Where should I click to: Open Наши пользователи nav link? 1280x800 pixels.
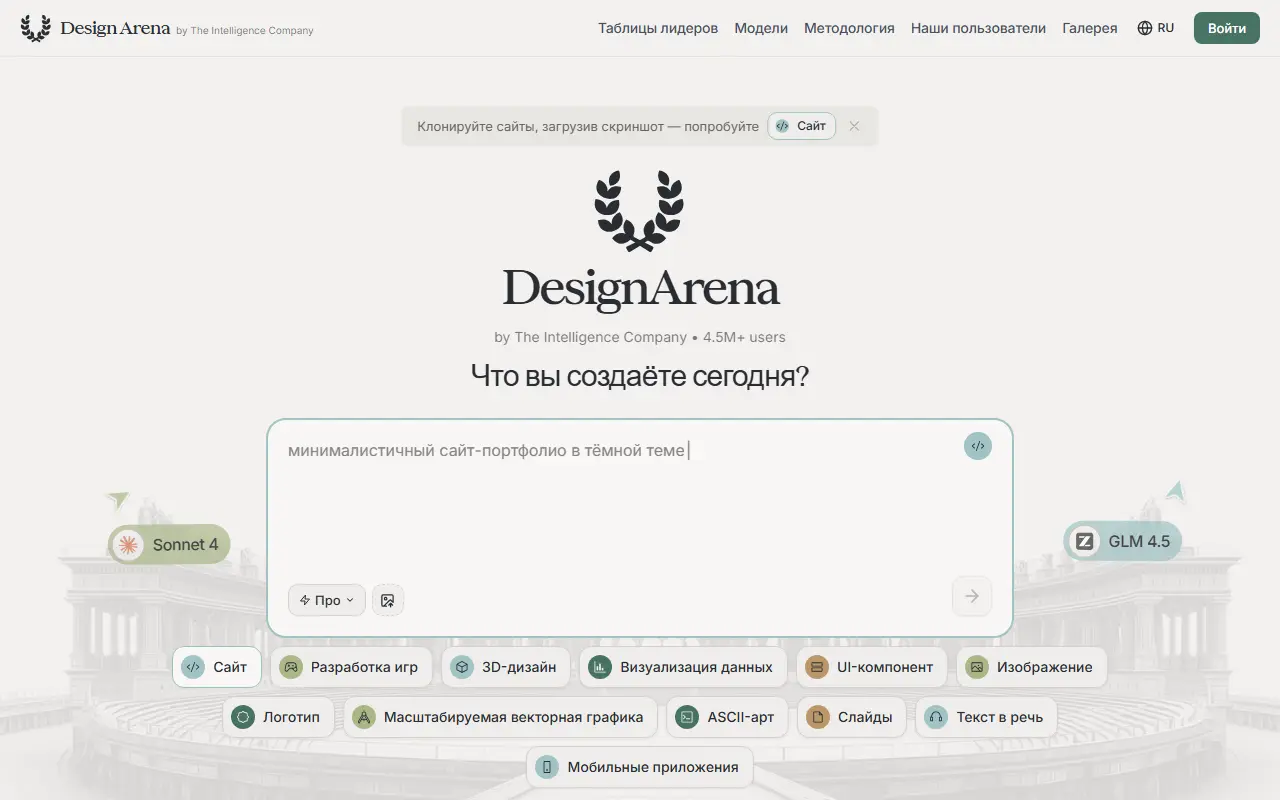[x=978, y=28]
